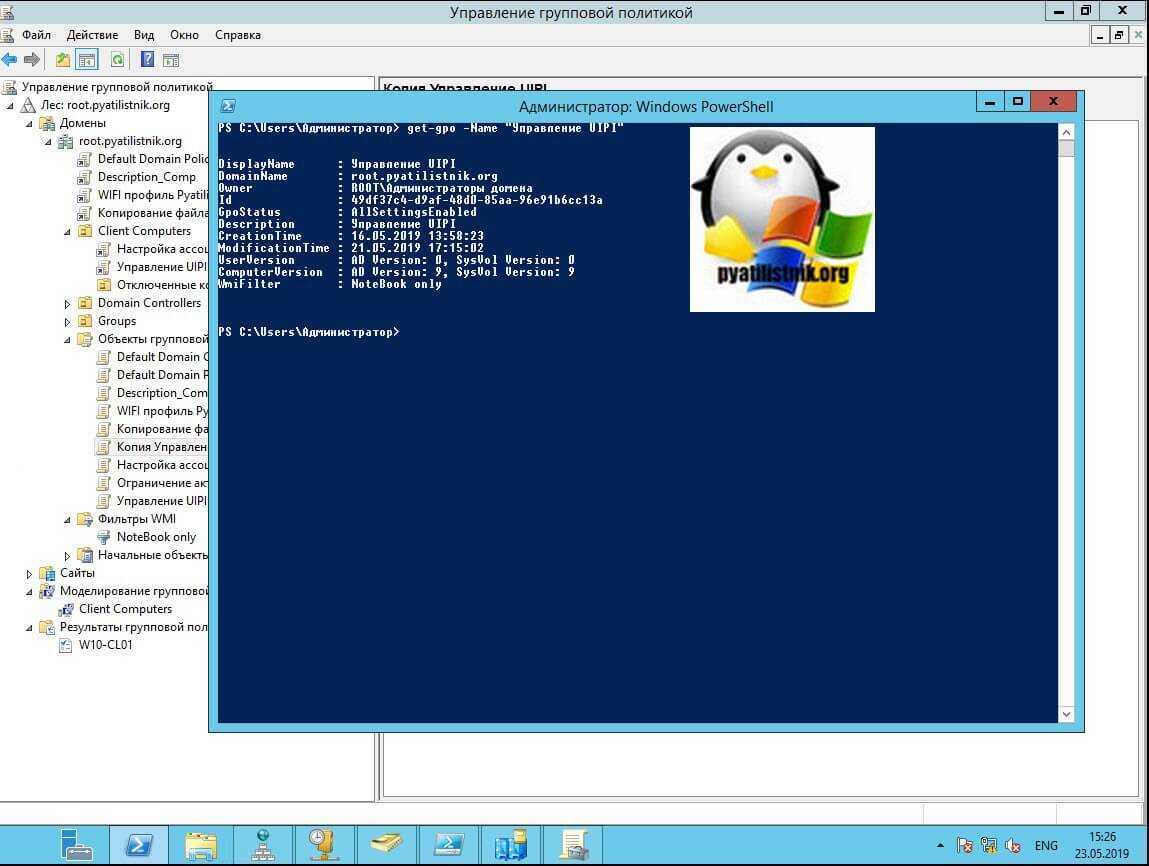The height and width of the screenshot is (866, 1149).
Task: Click the Refresh toolbar icon
Action: click(117, 60)
